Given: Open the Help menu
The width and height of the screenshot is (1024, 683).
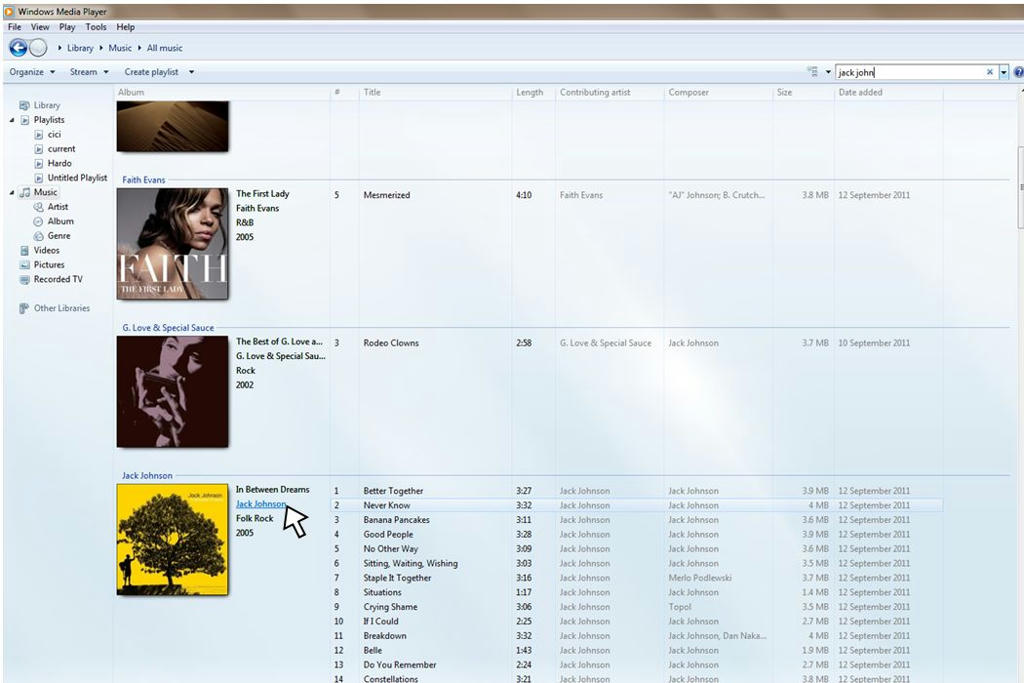Looking at the screenshot, I should point(125,27).
